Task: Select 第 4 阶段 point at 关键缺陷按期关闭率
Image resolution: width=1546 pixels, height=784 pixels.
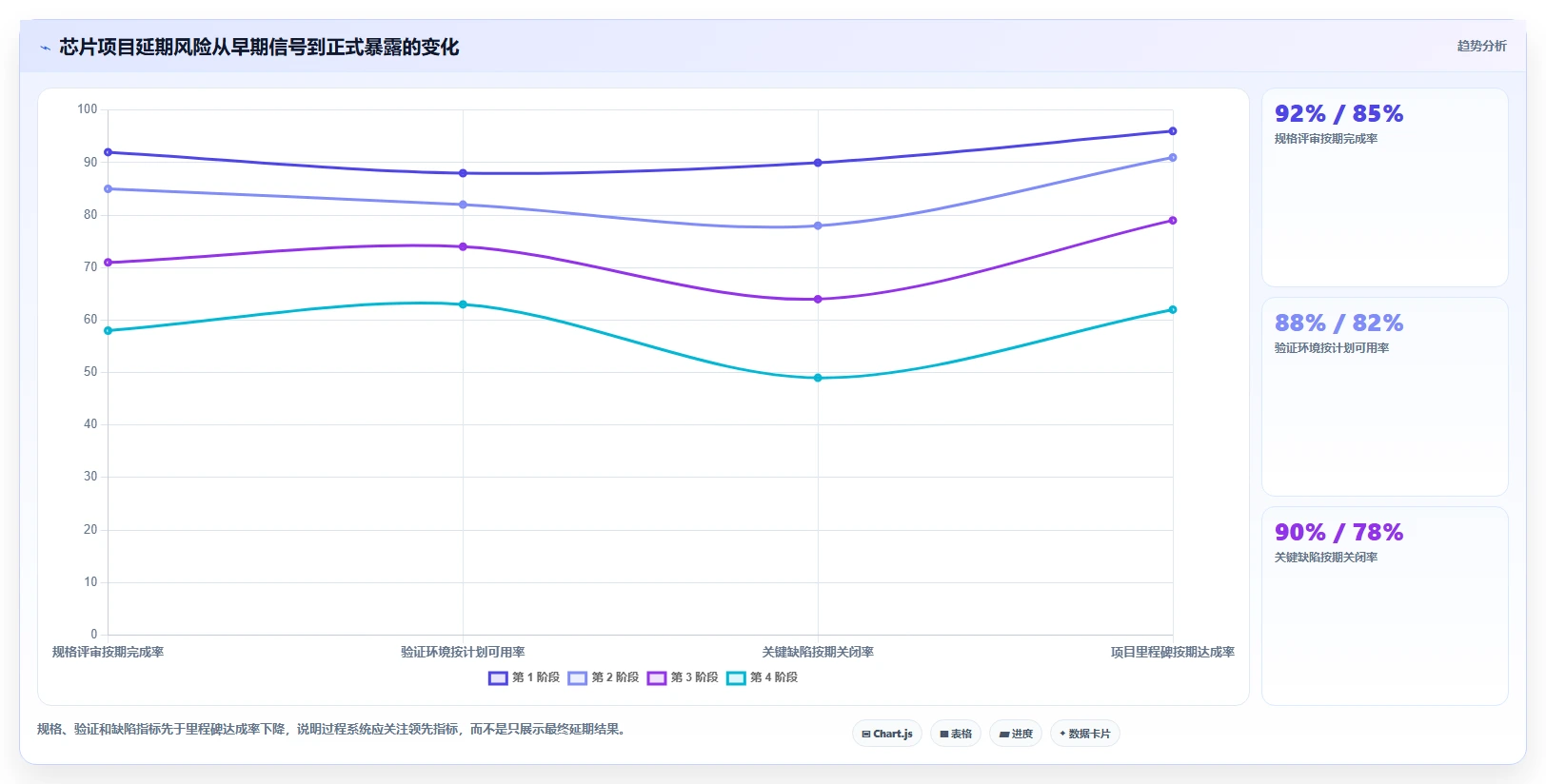Action: tap(818, 378)
